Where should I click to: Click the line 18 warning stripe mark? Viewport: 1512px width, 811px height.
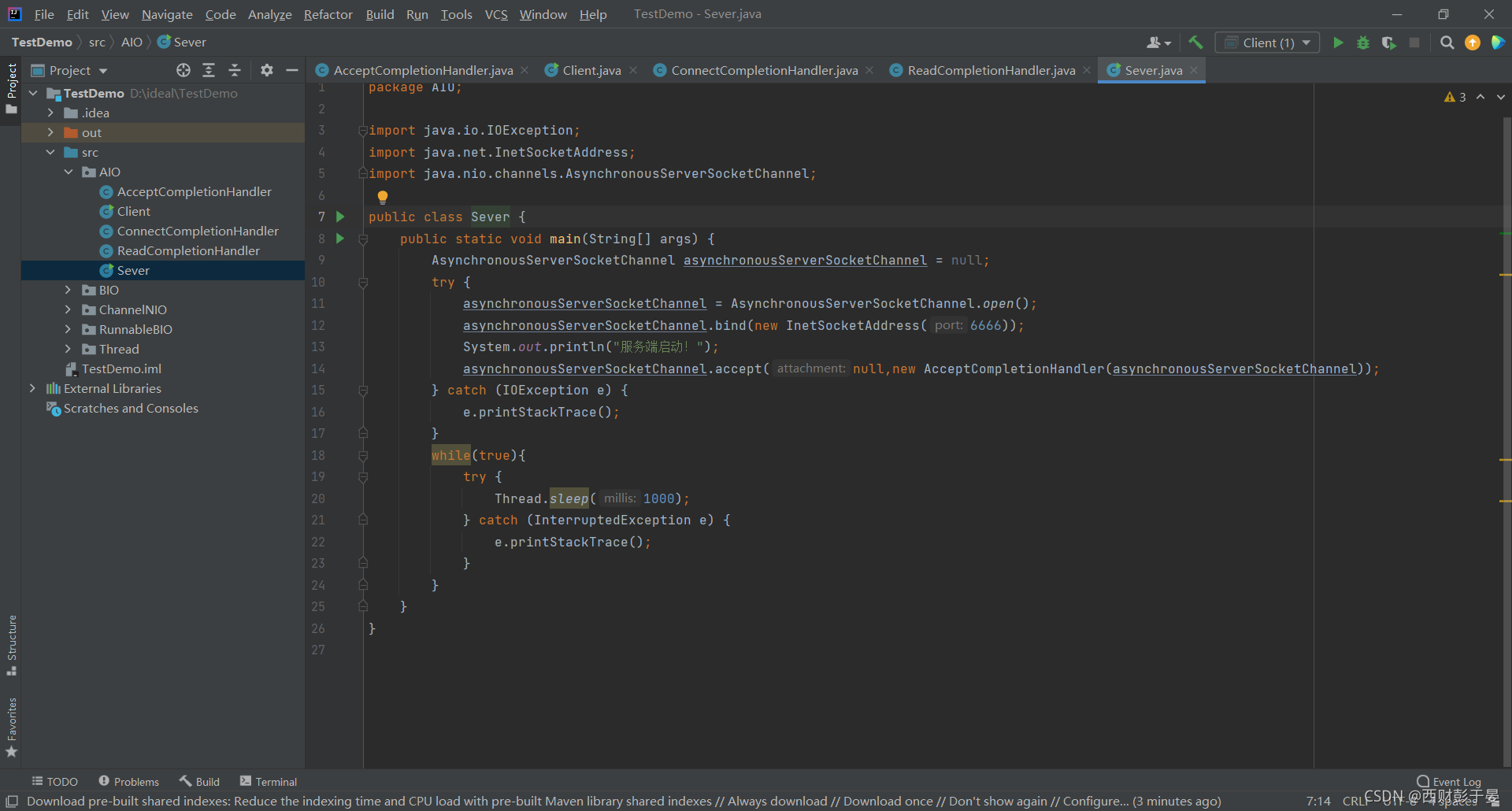1506,459
